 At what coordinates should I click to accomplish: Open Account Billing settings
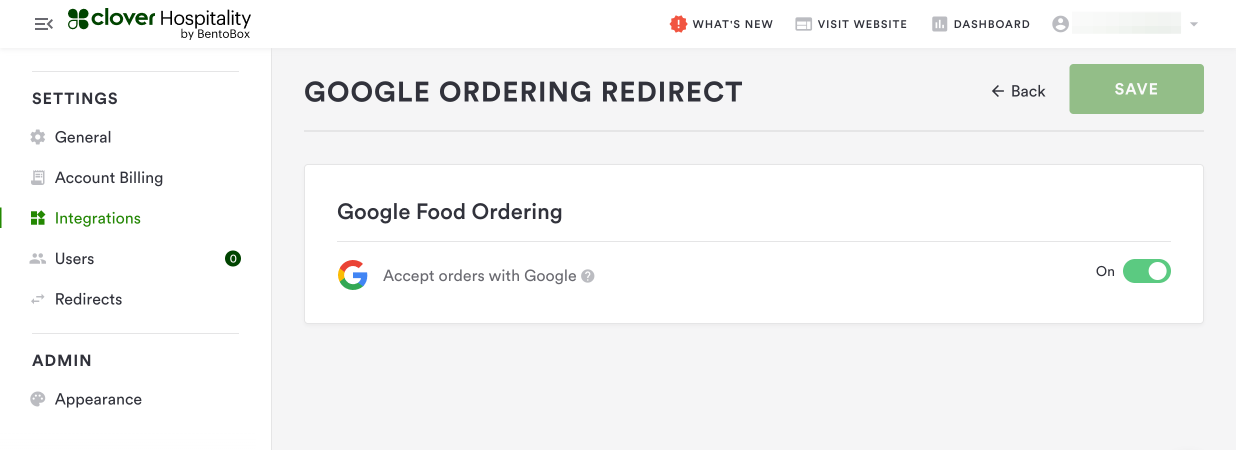coord(108,178)
